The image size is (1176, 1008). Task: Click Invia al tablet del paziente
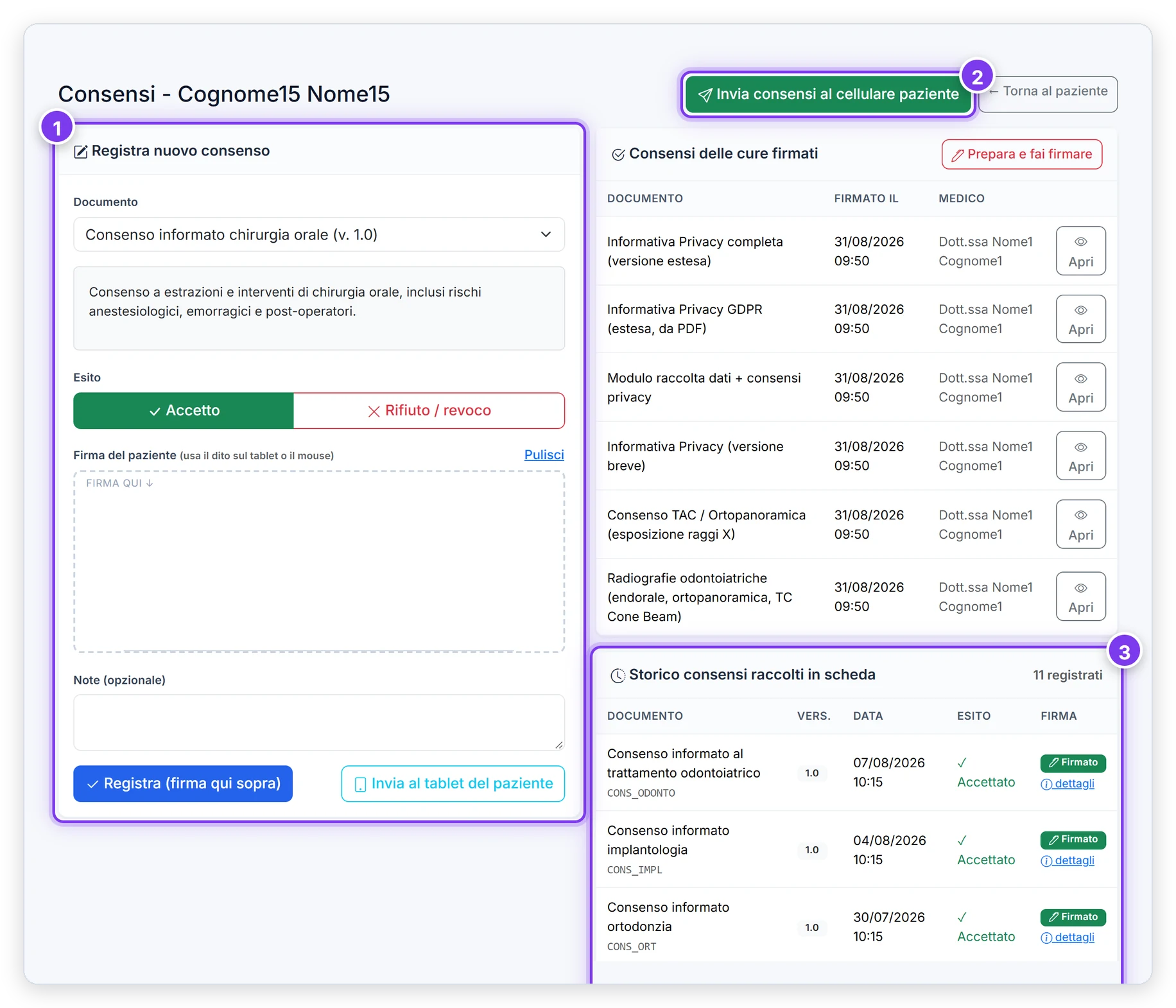[453, 783]
